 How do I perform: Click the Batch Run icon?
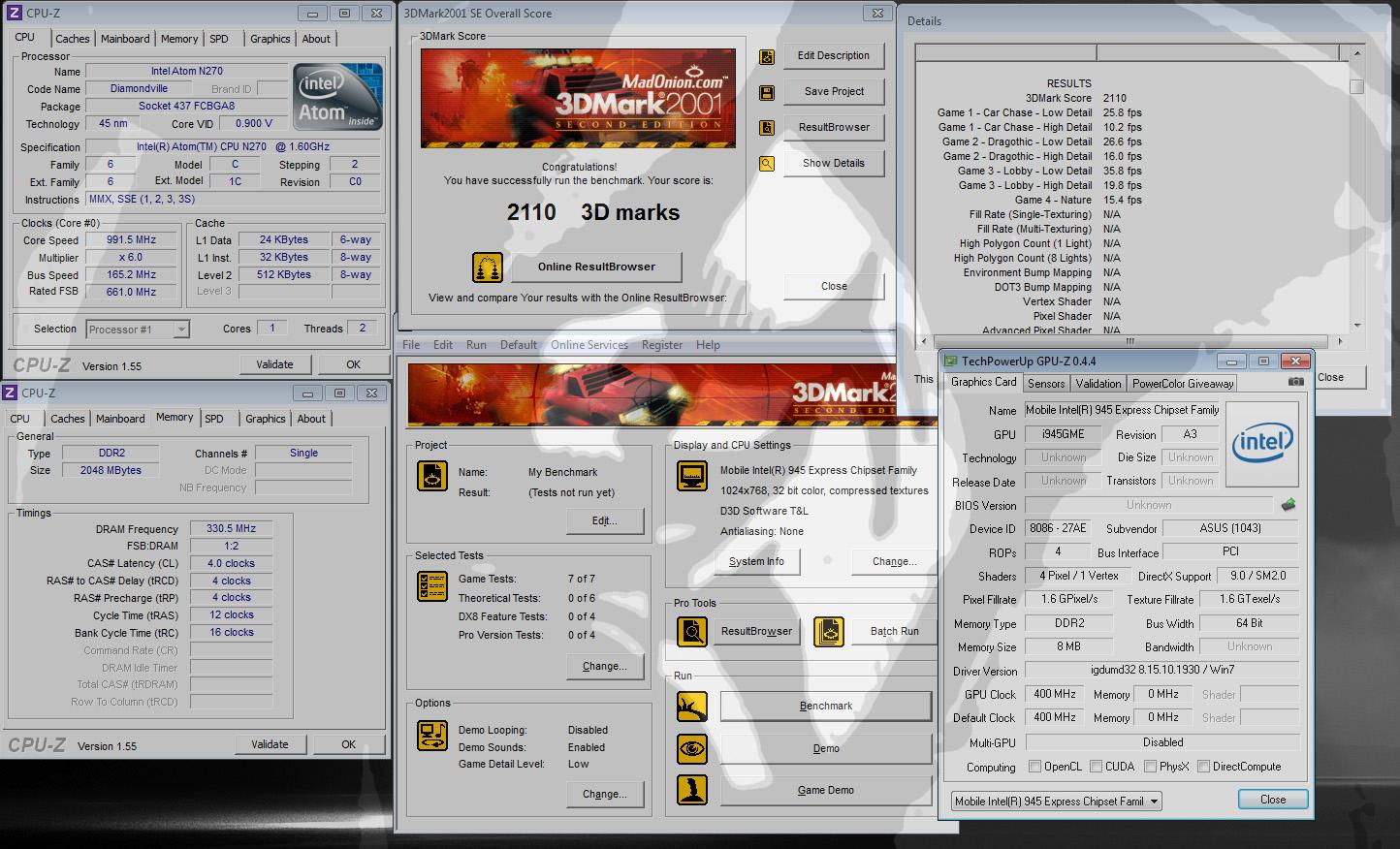[x=829, y=632]
